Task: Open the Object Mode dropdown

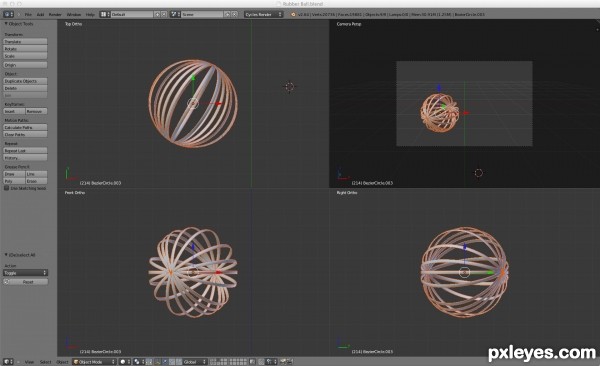Action: pos(95,362)
